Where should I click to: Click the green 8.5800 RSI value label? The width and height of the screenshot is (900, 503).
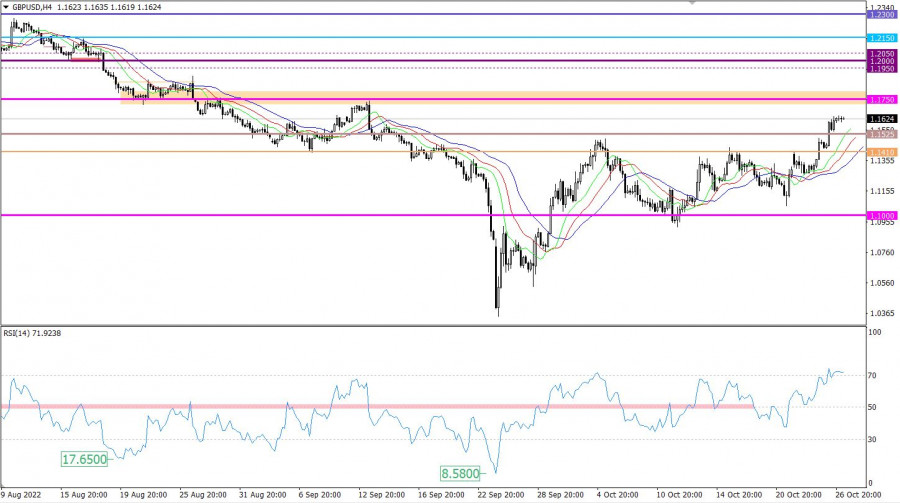point(460,471)
